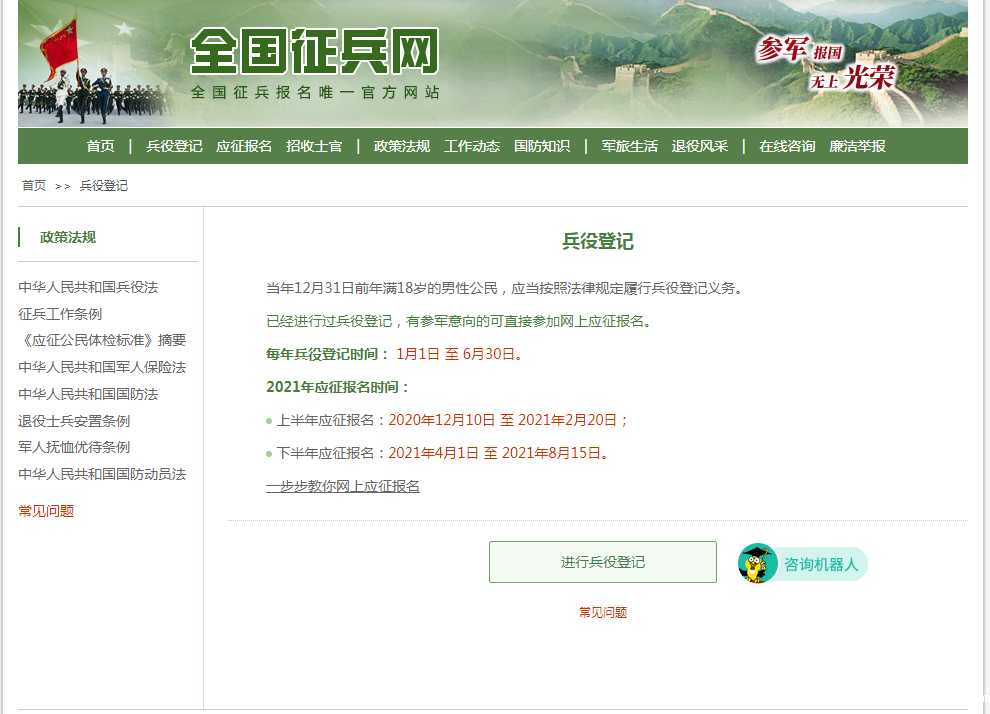Viewport: 990px width, 714px height.
Task: Open 《应征公民体检标准》摘要 link
Action: [102, 340]
